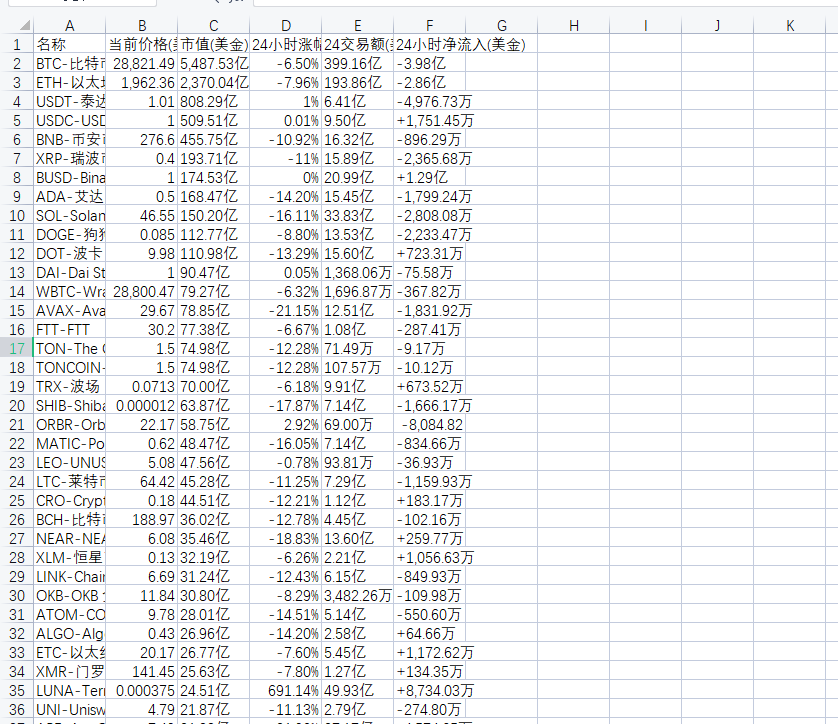Select column H header

click(573, 26)
